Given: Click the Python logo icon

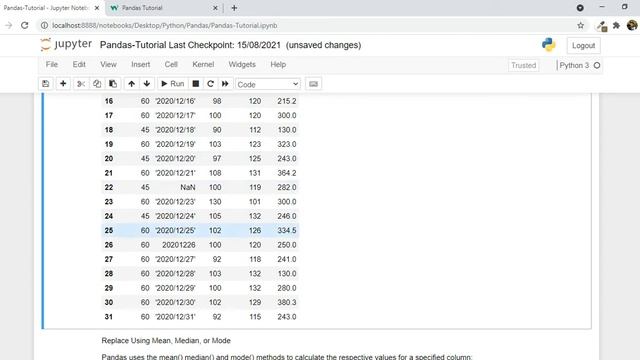Looking at the screenshot, I should tap(549, 45).
